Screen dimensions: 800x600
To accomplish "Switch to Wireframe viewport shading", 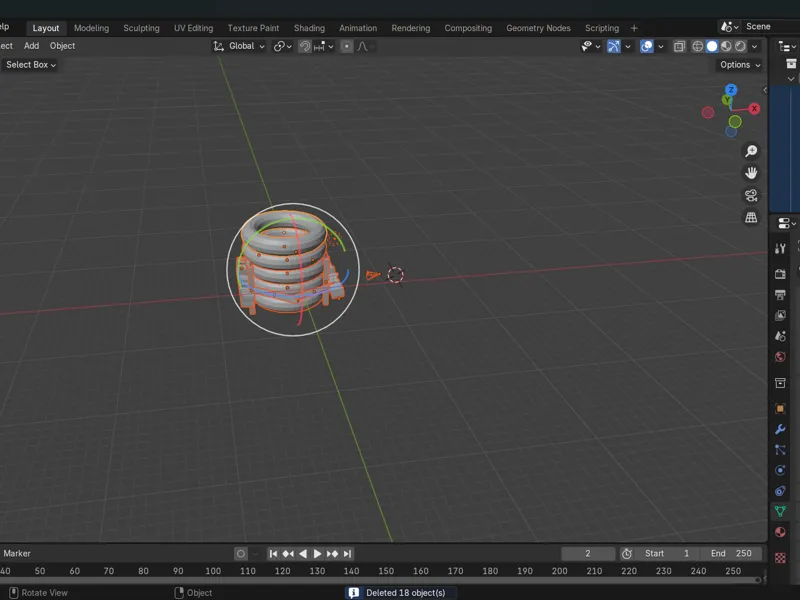I will pyautogui.click(x=697, y=46).
